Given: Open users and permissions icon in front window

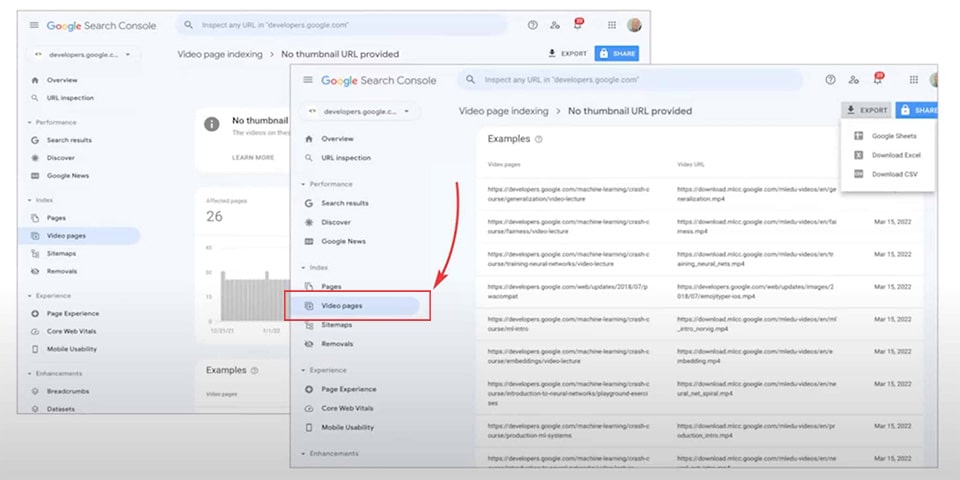Looking at the screenshot, I should 853,80.
